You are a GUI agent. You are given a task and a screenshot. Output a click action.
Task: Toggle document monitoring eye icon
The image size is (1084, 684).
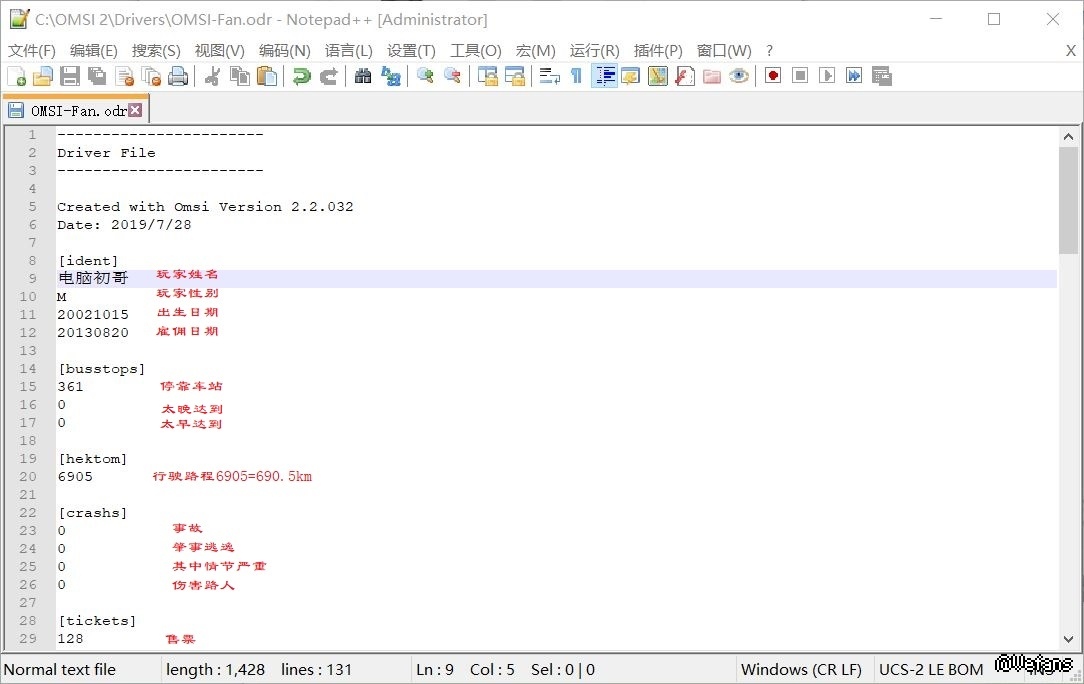pos(739,76)
